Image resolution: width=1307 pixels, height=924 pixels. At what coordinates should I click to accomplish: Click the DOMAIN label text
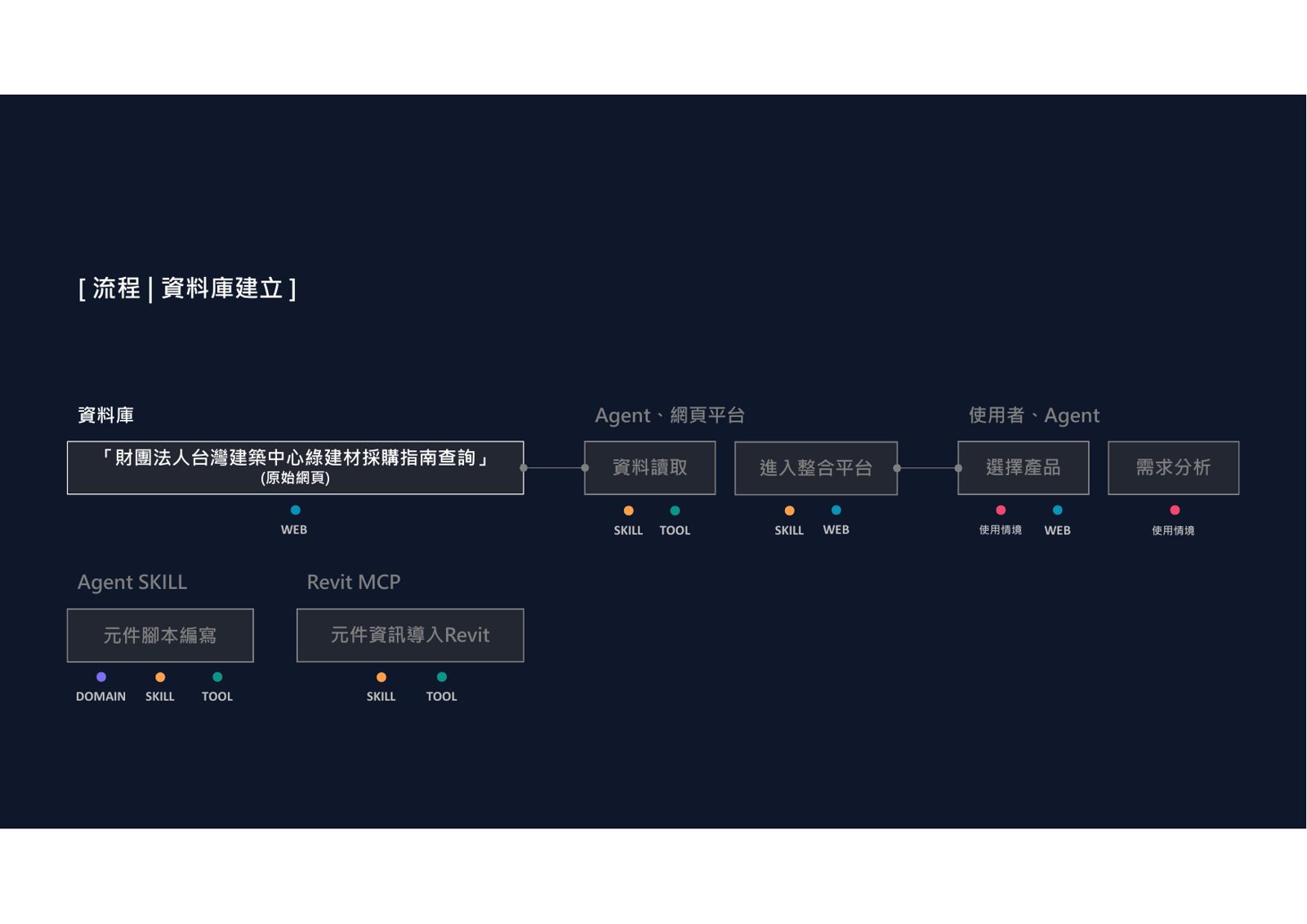[100, 697]
